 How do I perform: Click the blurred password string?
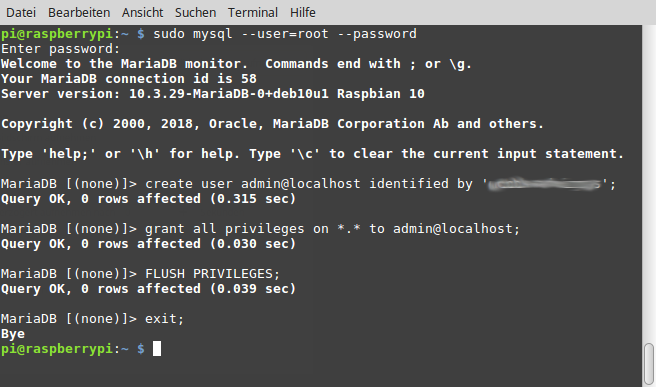[x=545, y=184]
